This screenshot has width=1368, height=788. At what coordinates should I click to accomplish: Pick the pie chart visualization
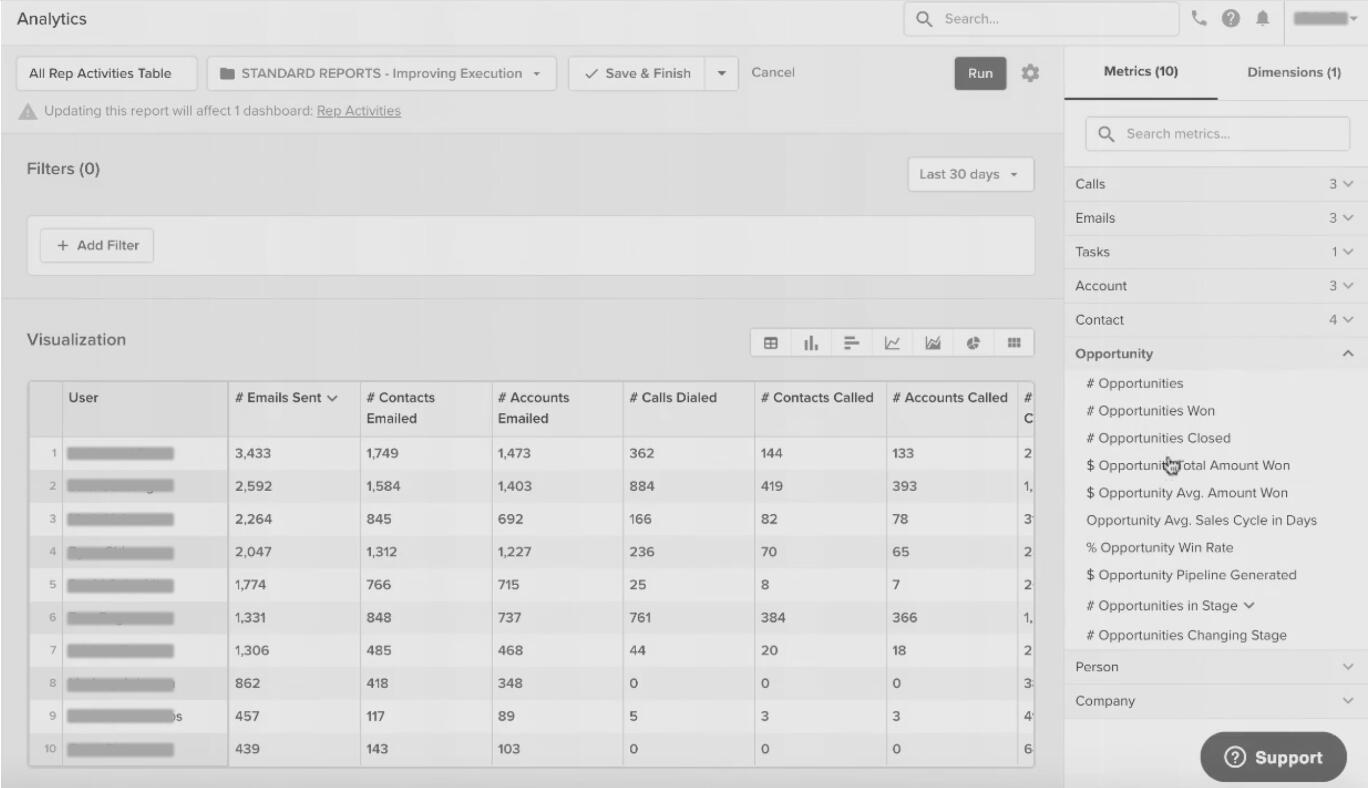(973, 343)
